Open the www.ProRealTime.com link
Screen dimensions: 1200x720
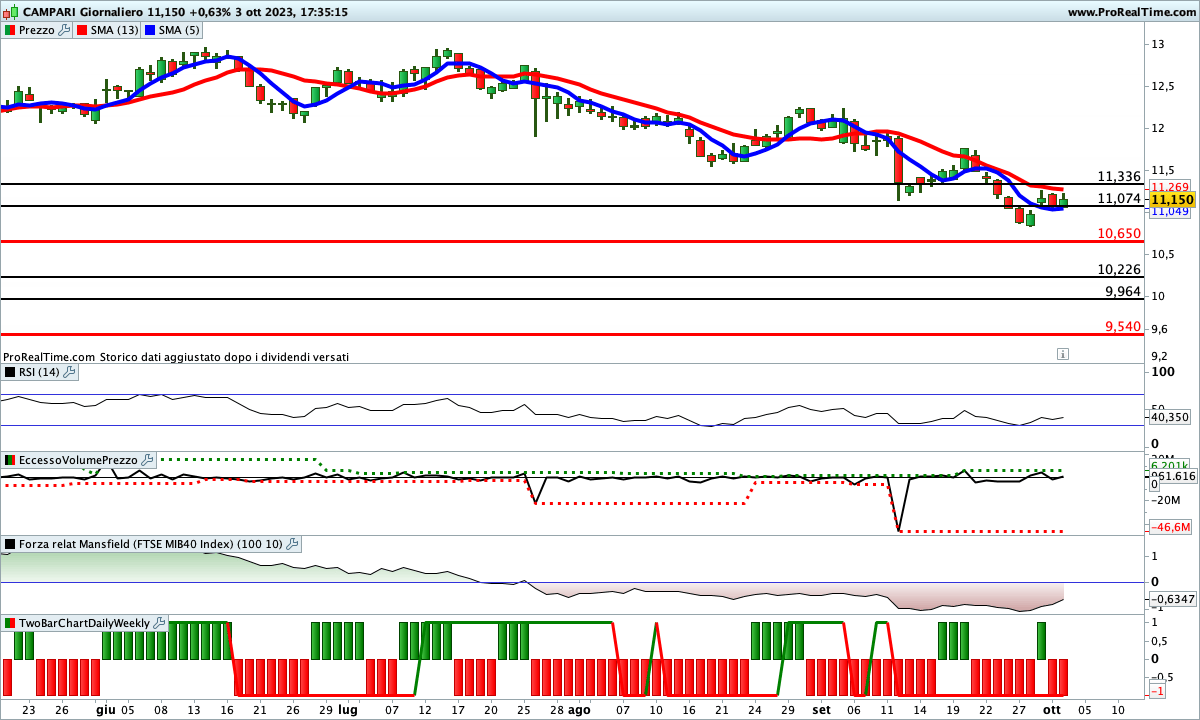(1131, 12)
